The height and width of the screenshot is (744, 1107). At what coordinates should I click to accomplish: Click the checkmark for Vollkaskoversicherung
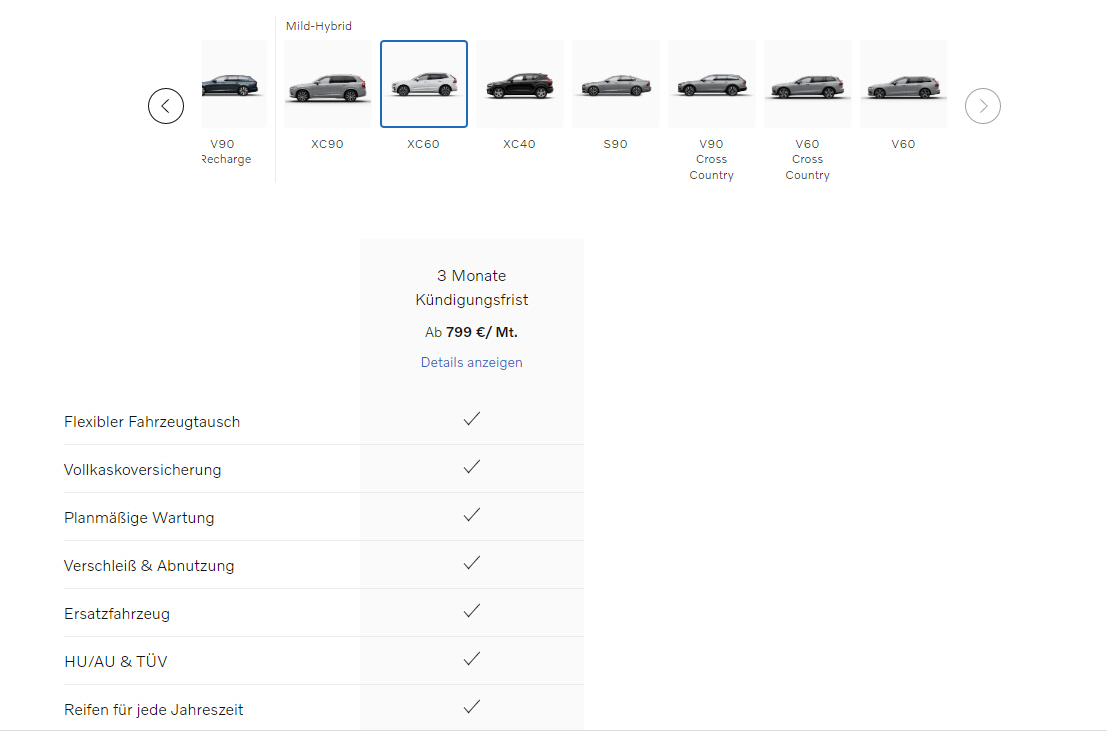(x=472, y=467)
